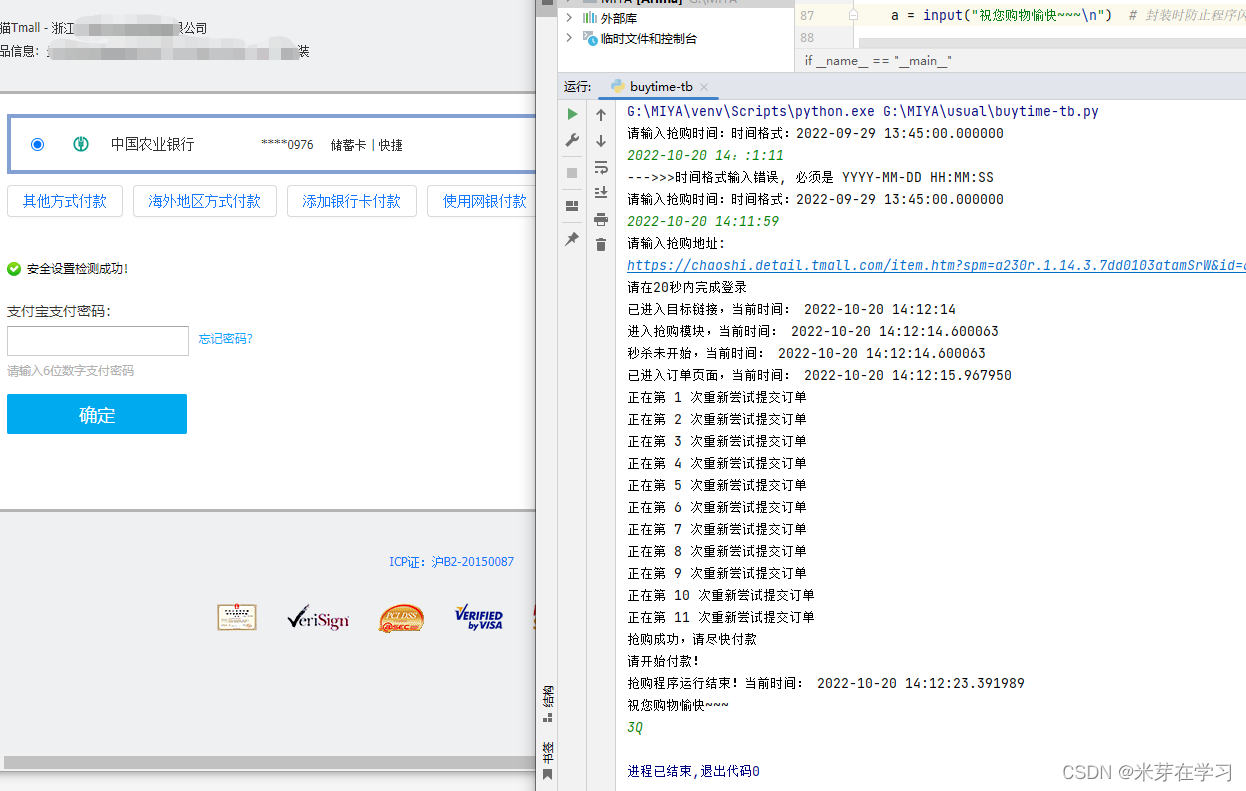The image size is (1246, 791).
Task: Toggle the scroll to end icon
Action: [601, 193]
